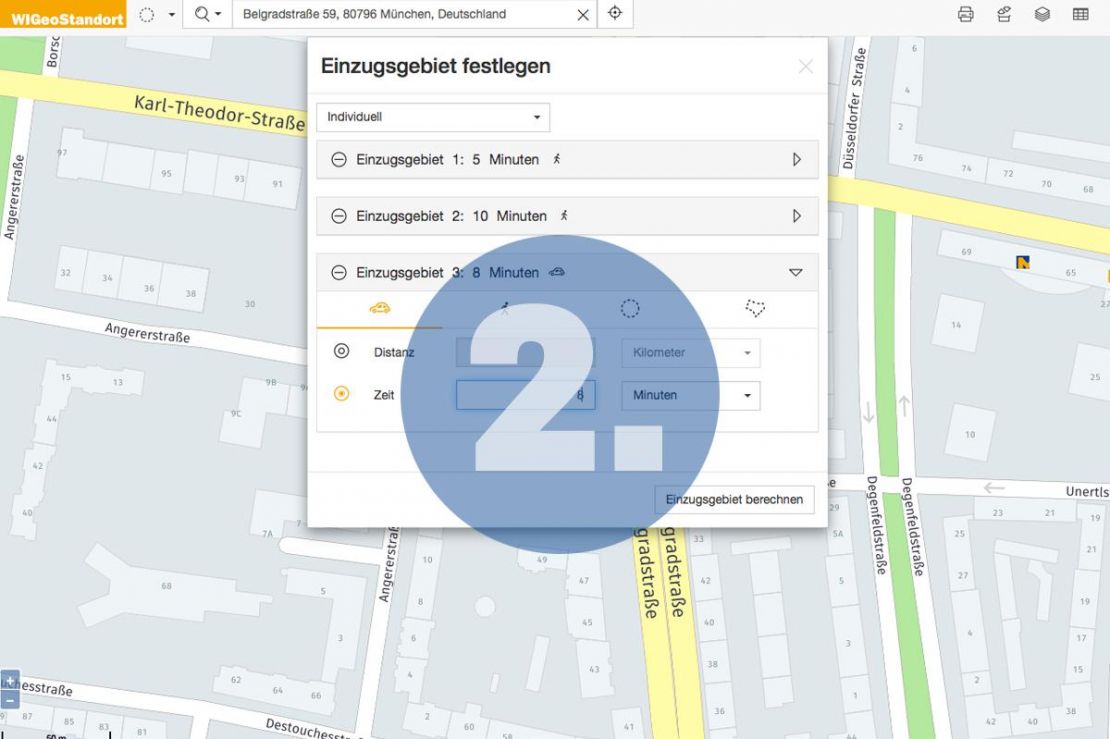
Task: Select the car travel mode tab
Action: pyautogui.click(x=379, y=308)
